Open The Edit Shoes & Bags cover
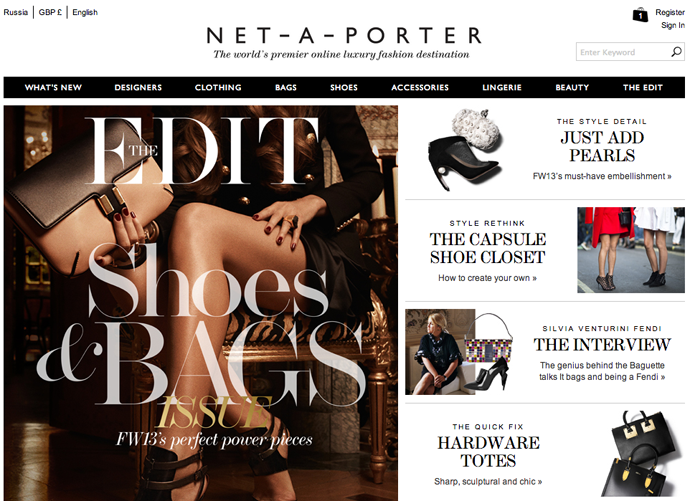The width and height of the screenshot is (690, 501). tap(201, 303)
